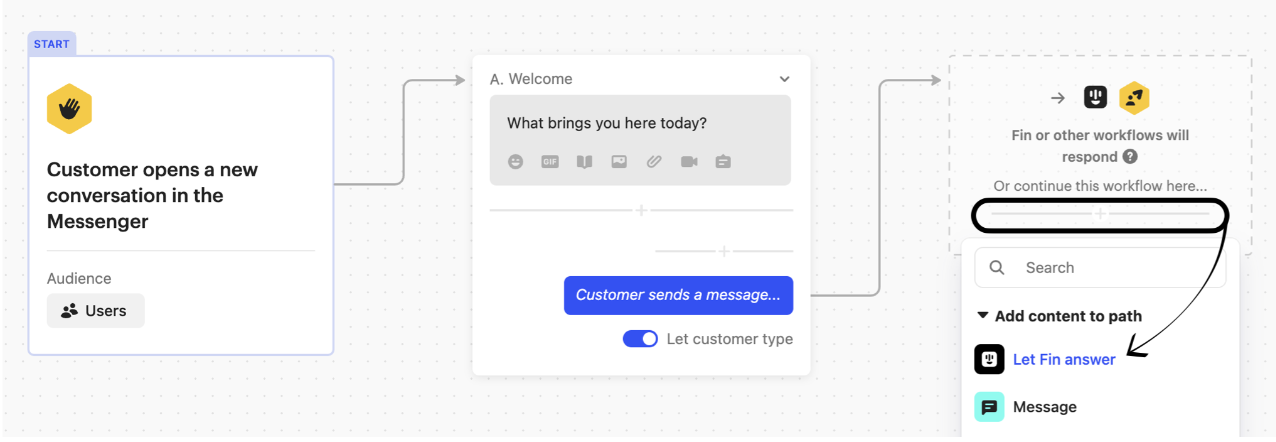The width and height of the screenshot is (1276, 442).
Task: Collapse the A. Welcome step chevron
Action: [785, 79]
